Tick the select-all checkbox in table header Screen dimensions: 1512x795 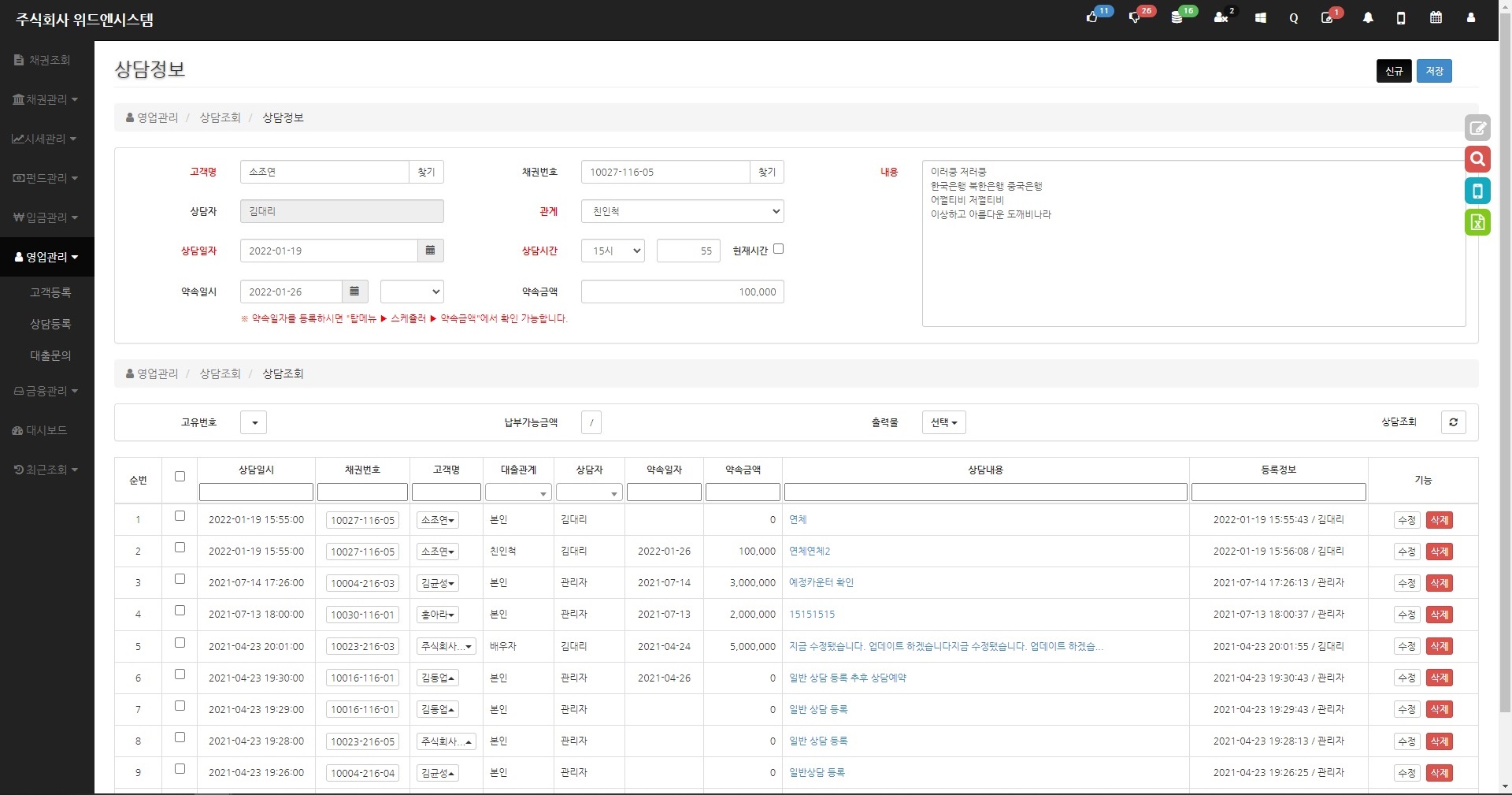coord(180,477)
